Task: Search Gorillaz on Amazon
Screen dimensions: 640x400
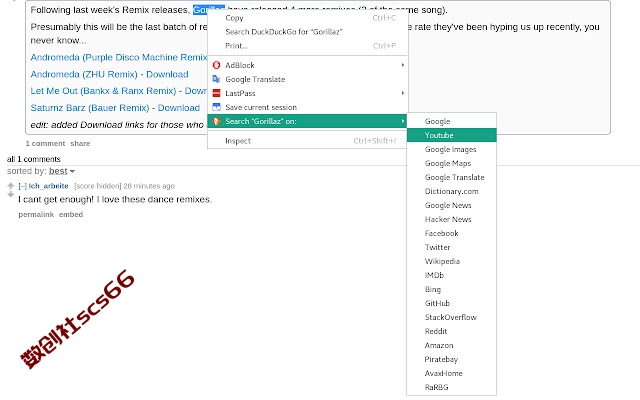Action: (x=452, y=345)
